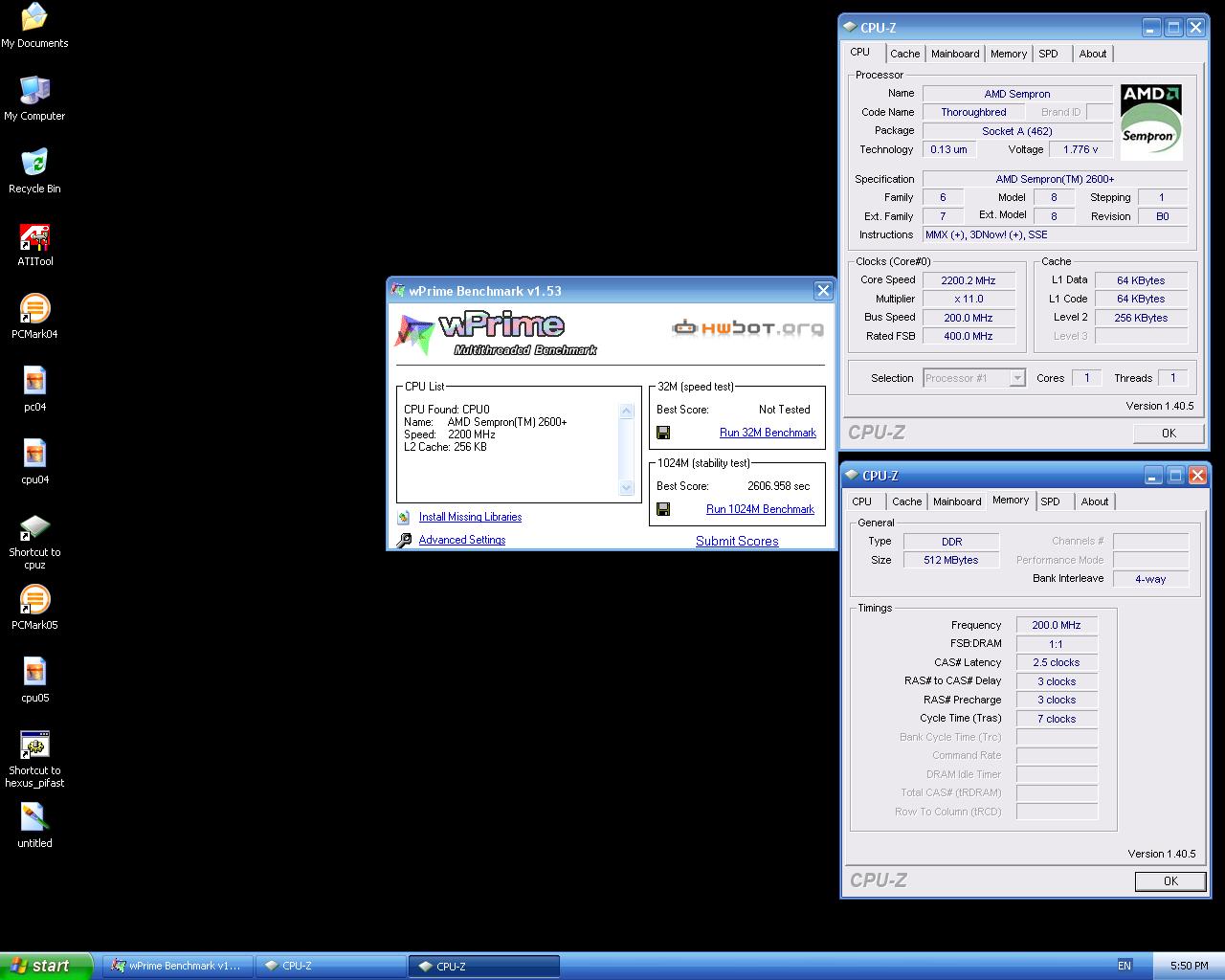Click Install Missing Libraries link
This screenshot has height=980, width=1225.
470,517
